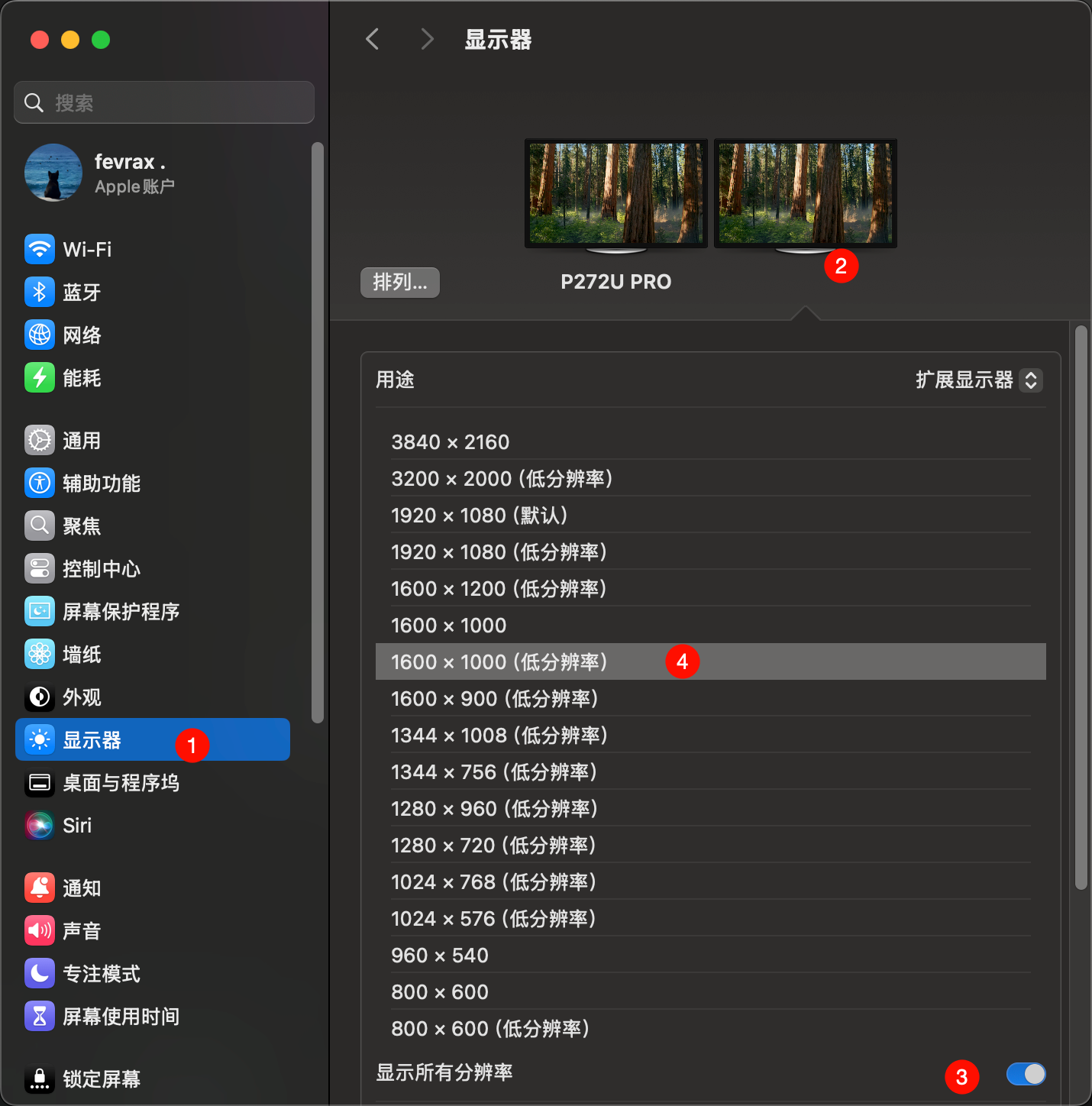Open the Wi-Fi settings
The height and width of the screenshot is (1106, 1092).
point(84,249)
